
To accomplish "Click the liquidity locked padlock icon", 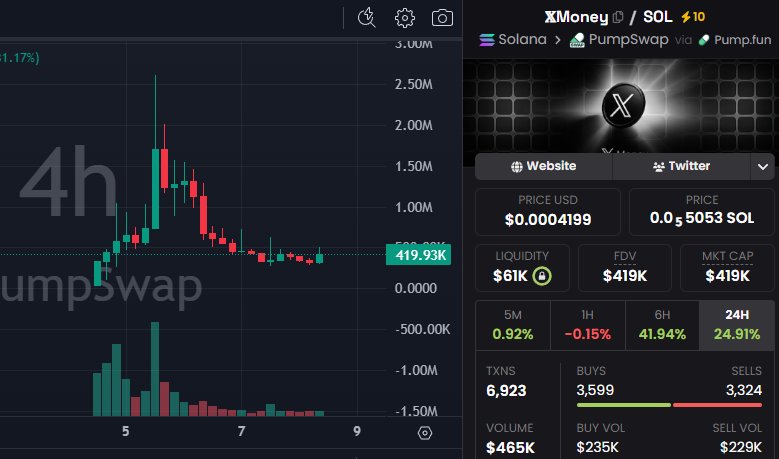I will tap(542, 275).
